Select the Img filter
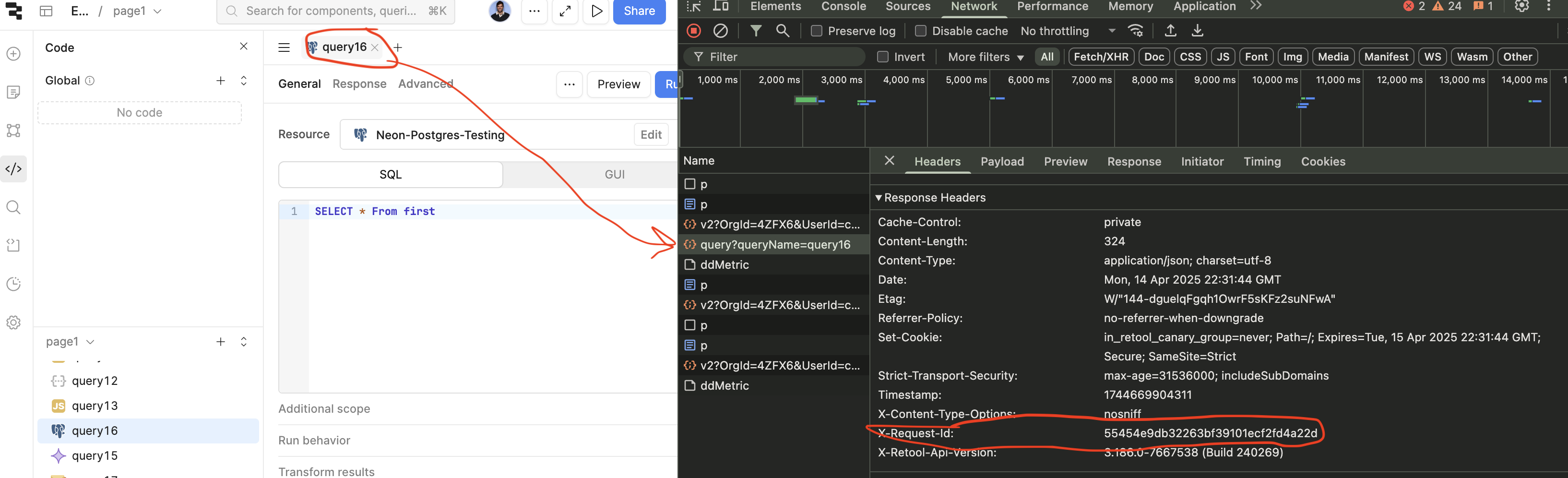 pos(1292,57)
